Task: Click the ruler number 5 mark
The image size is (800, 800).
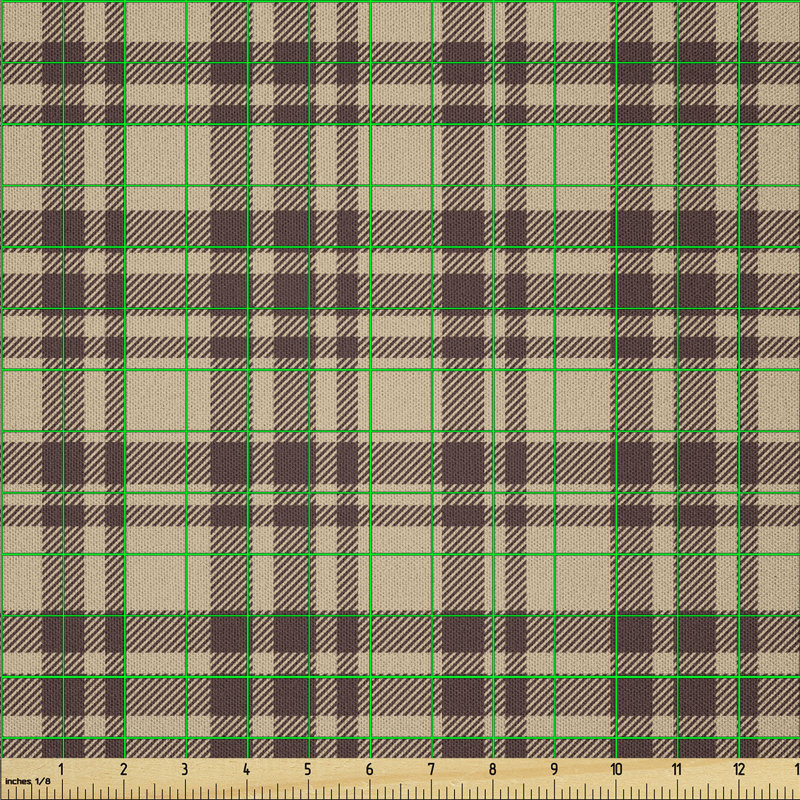Action: pyautogui.click(x=308, y=769)
